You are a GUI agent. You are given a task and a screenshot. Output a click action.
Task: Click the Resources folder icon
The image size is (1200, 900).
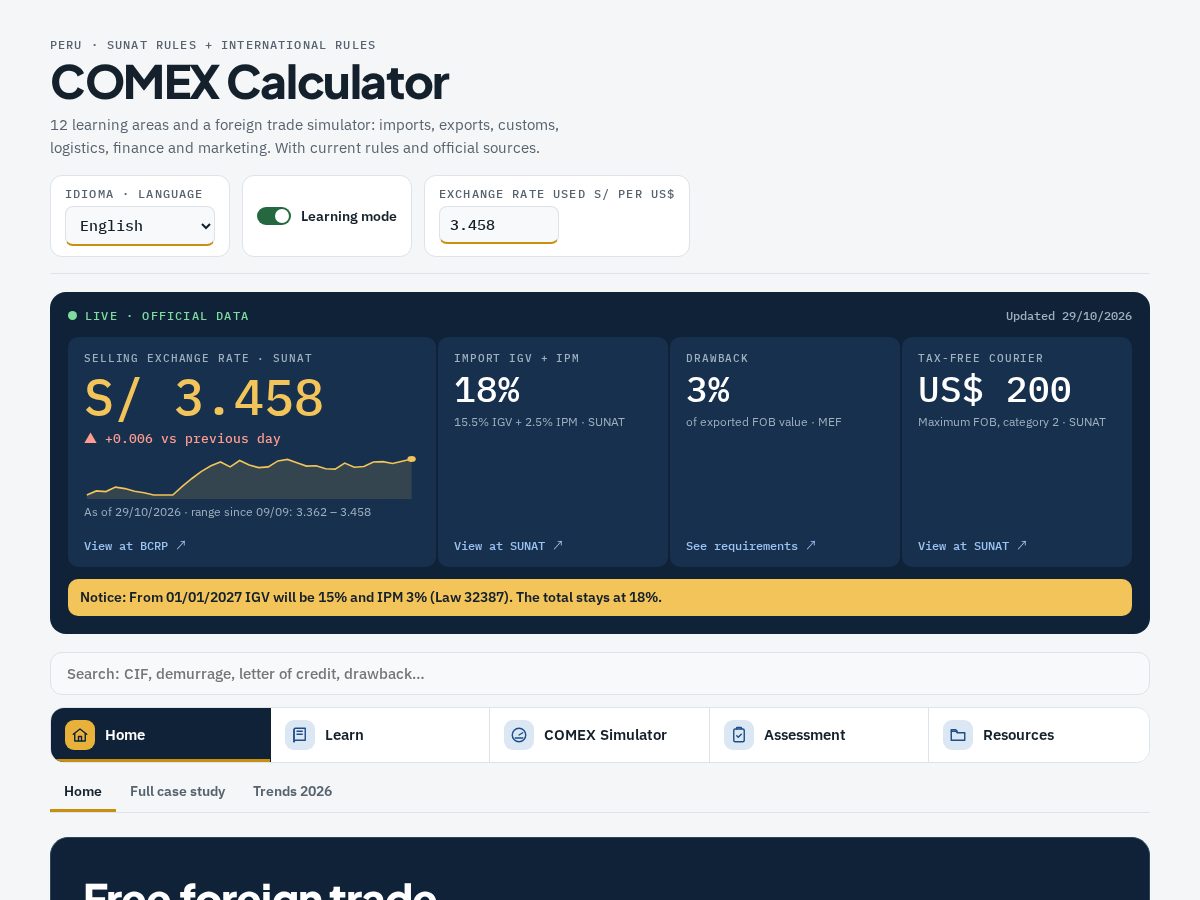tap(958, 735)
